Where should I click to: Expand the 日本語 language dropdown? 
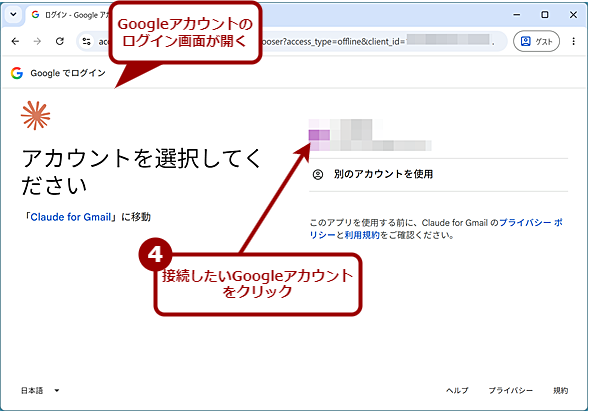point(40,391)
